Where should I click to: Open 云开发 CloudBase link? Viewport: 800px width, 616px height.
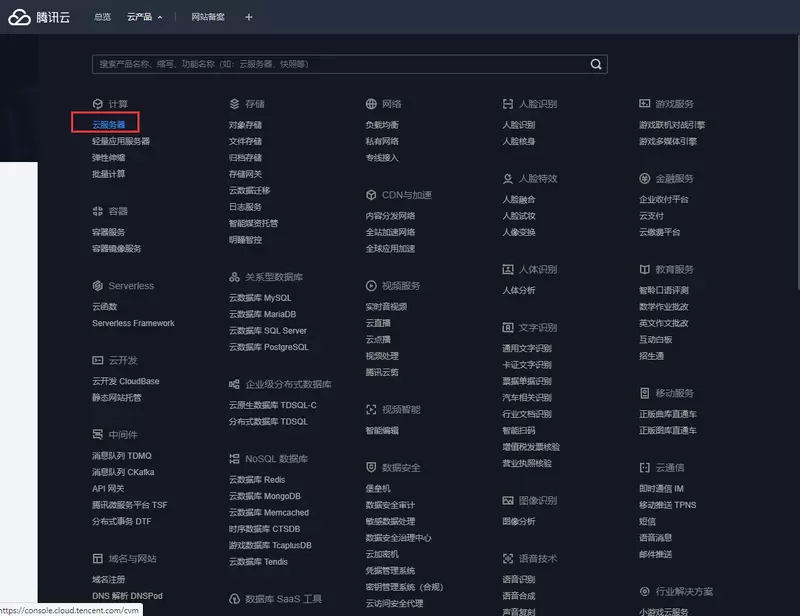tap(126, 381)
